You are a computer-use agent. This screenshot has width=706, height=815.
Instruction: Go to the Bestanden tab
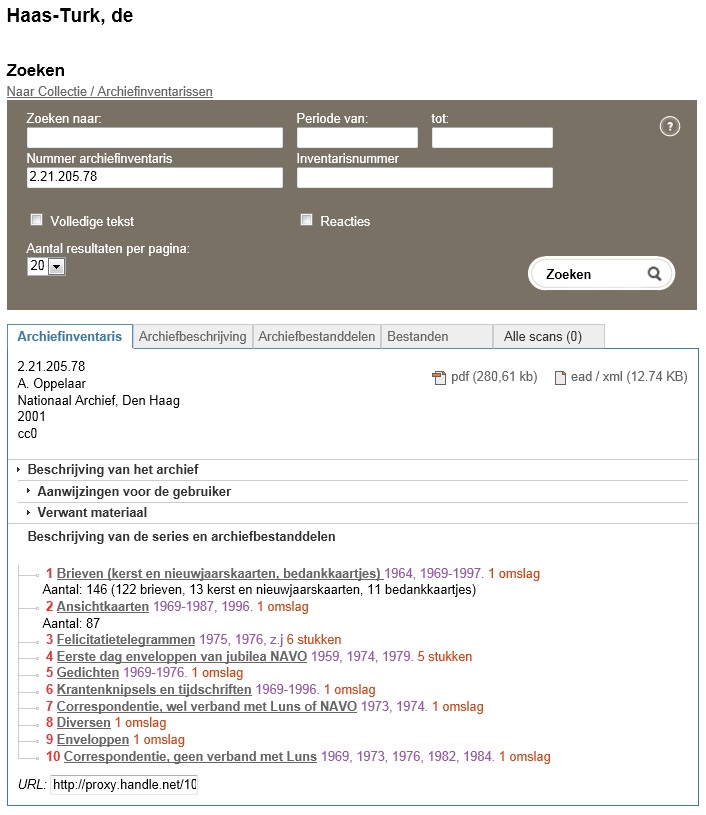(x=417, y=337)
